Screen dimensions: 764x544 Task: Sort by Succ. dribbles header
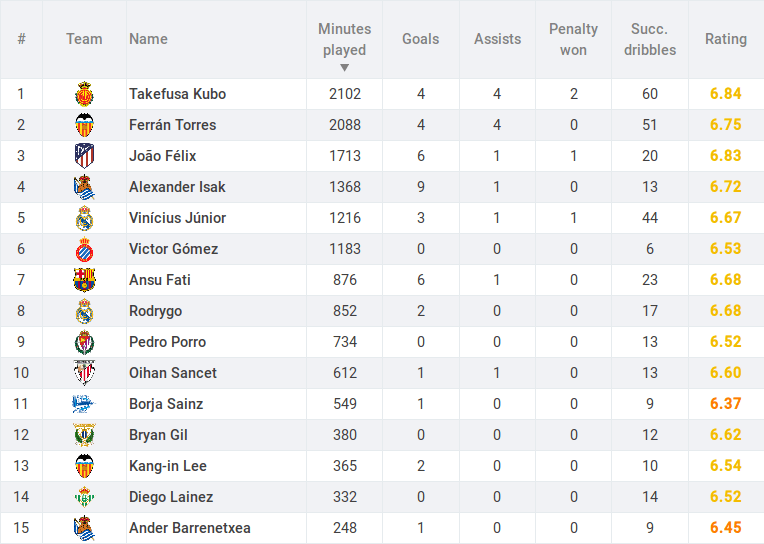click(650, 39)
